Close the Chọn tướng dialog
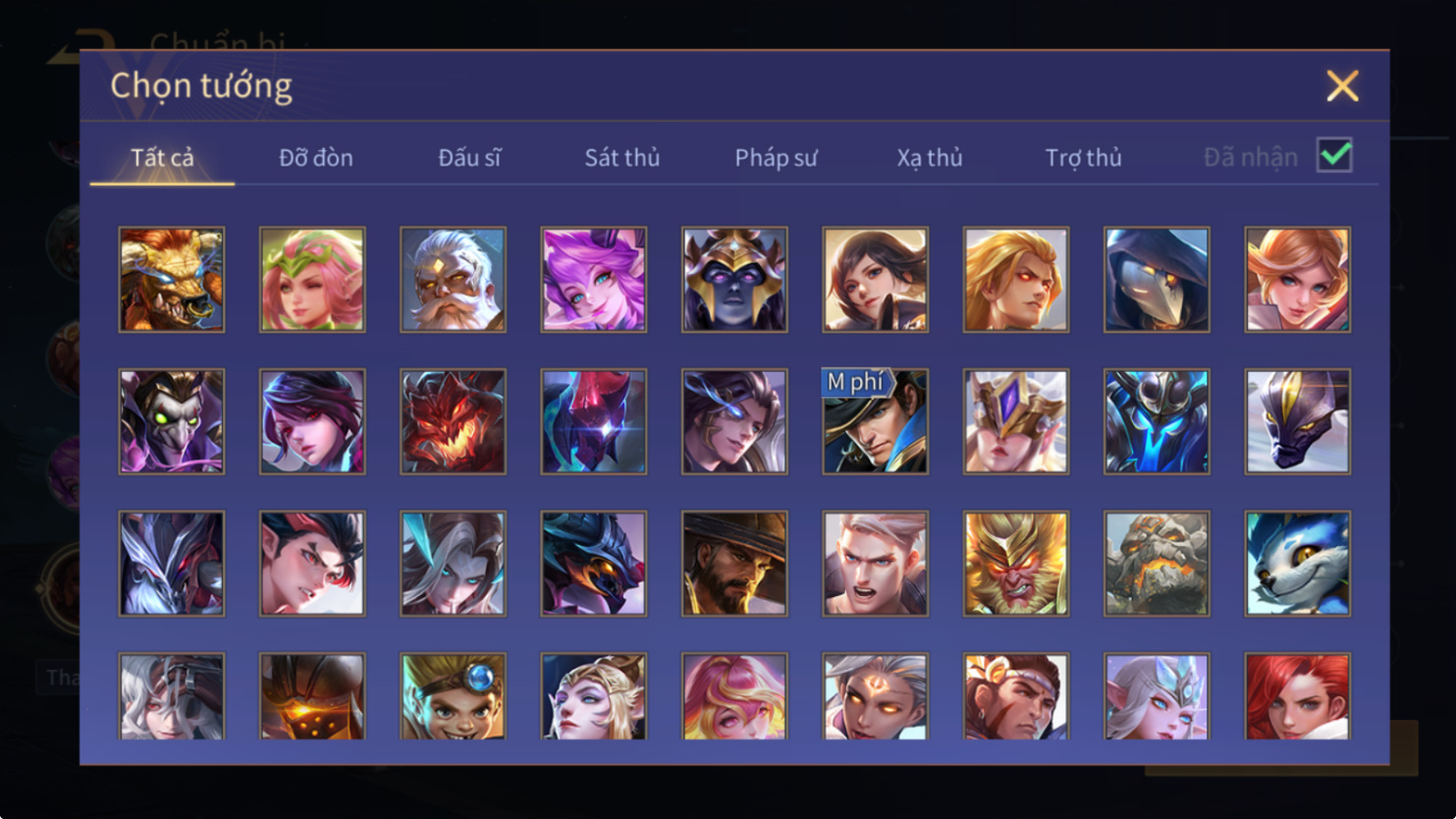 click(1342, 85)
